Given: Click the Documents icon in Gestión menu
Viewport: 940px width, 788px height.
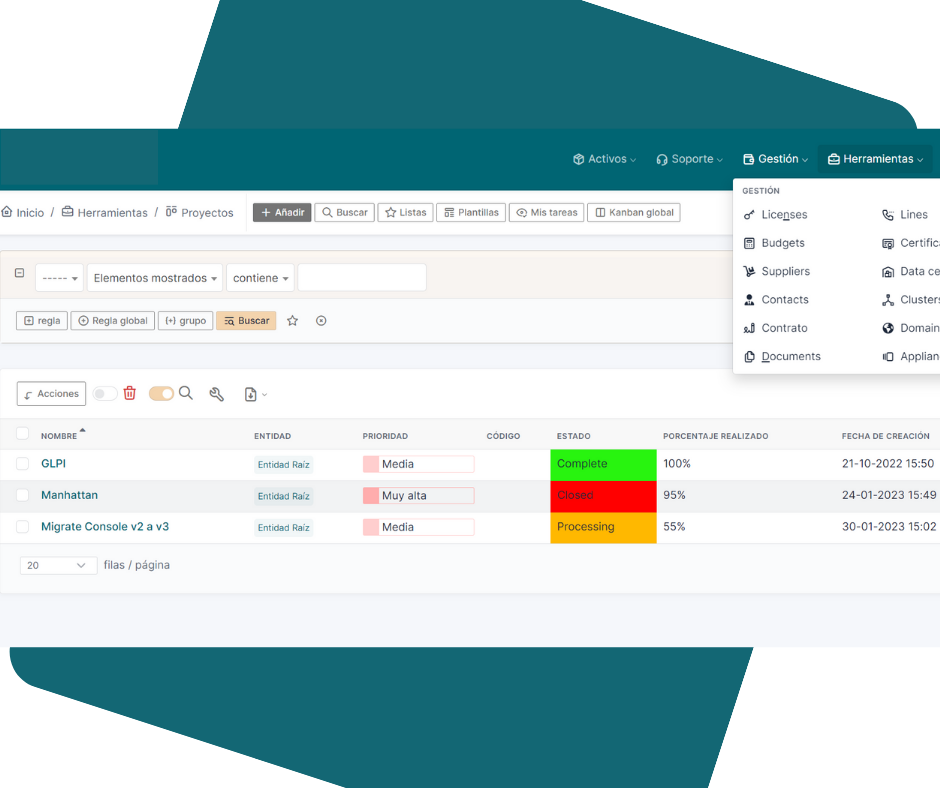Looking at the screenshot, I should (x=750, y=357).
